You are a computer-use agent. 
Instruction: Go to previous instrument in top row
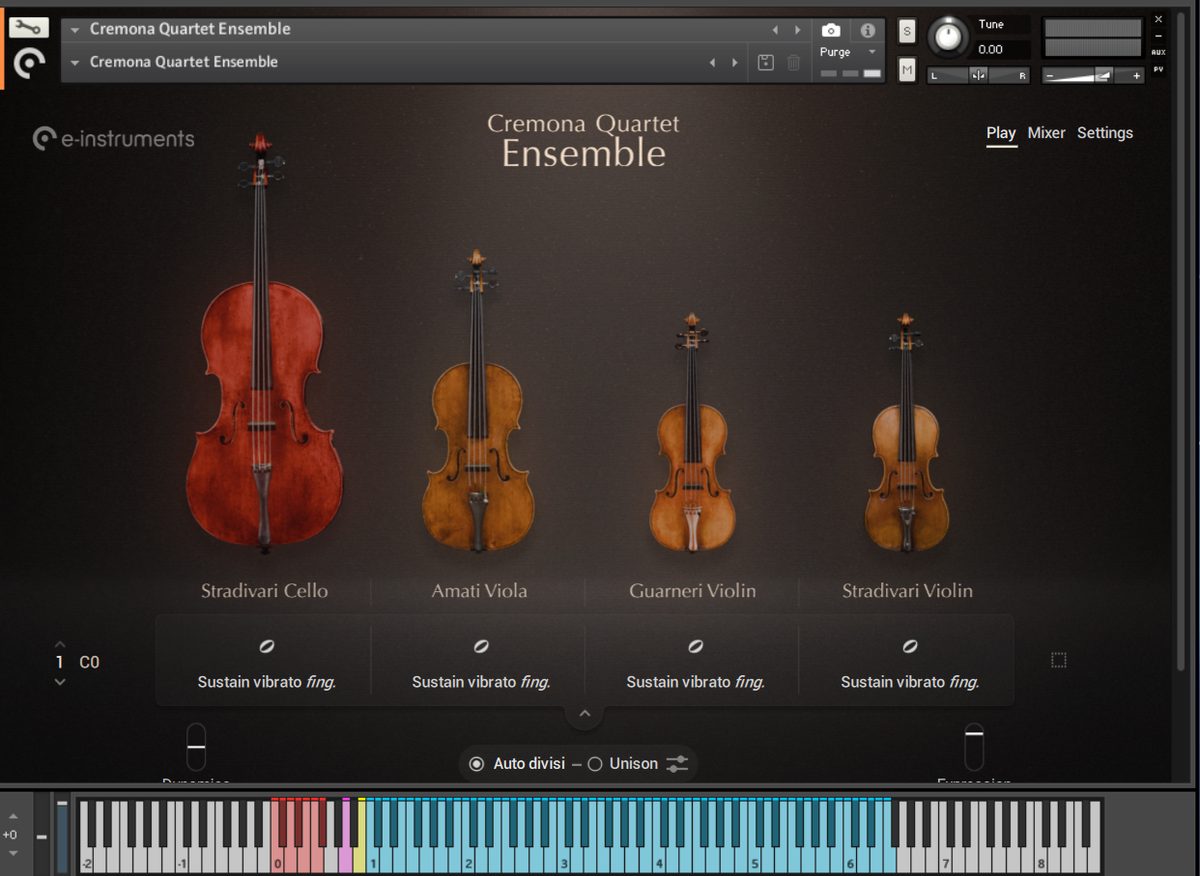[774, 30]
